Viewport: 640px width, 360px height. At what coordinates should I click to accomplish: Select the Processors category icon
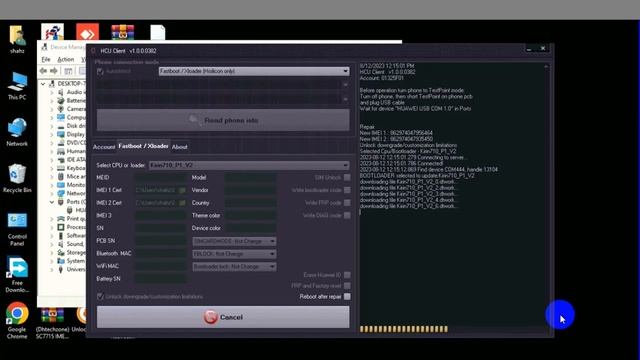pyautogui.click(x=61, y=227)
